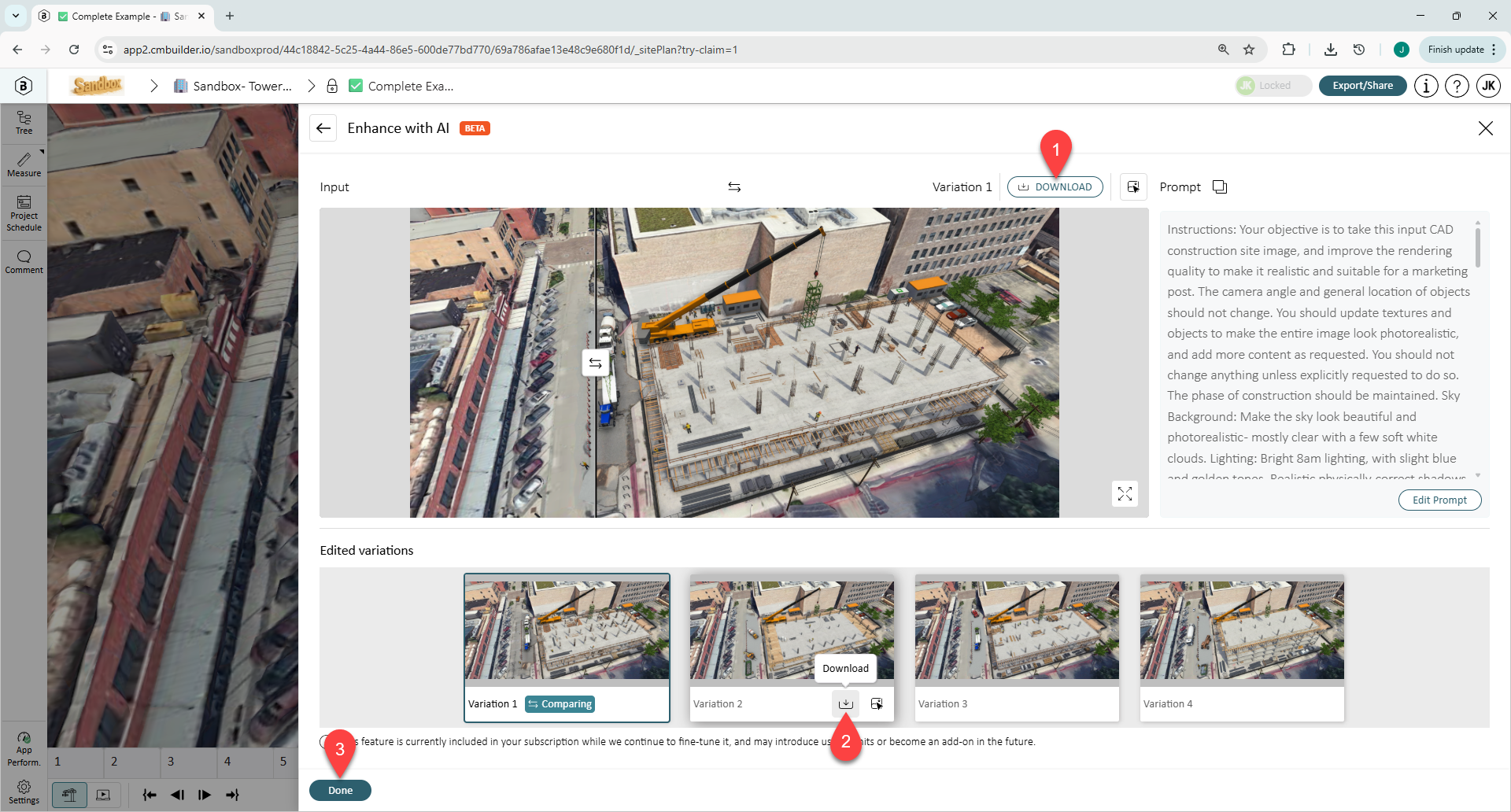The image size is (1511, 812).
Task: Open browser Downloads
Action: tap(1330, 50)
